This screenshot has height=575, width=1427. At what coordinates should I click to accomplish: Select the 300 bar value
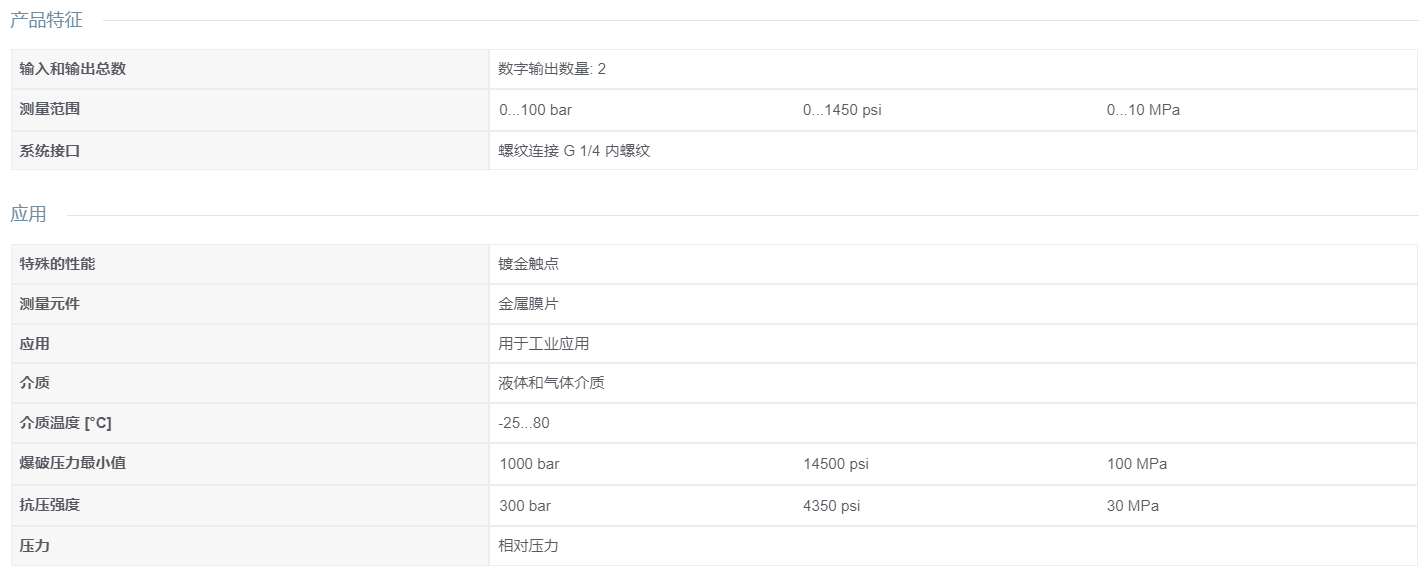525,506
